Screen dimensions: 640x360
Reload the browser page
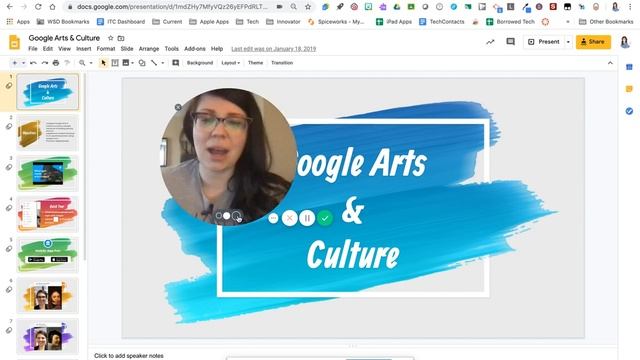click(38, 7)
